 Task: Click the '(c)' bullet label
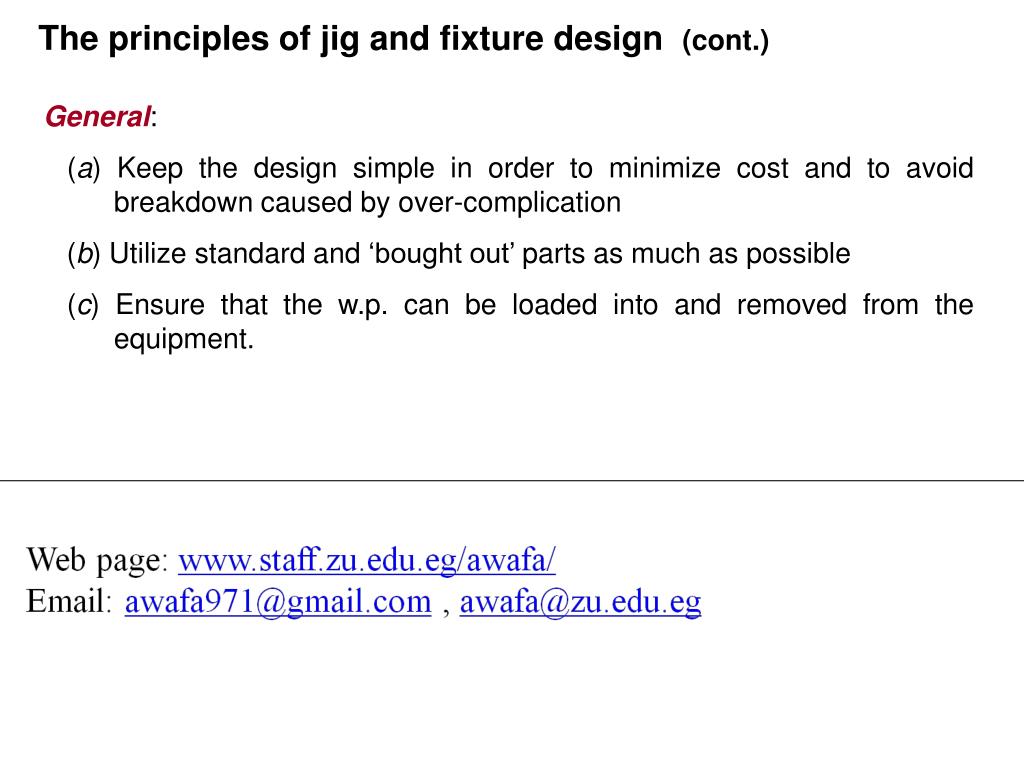(x=83, y=306)
